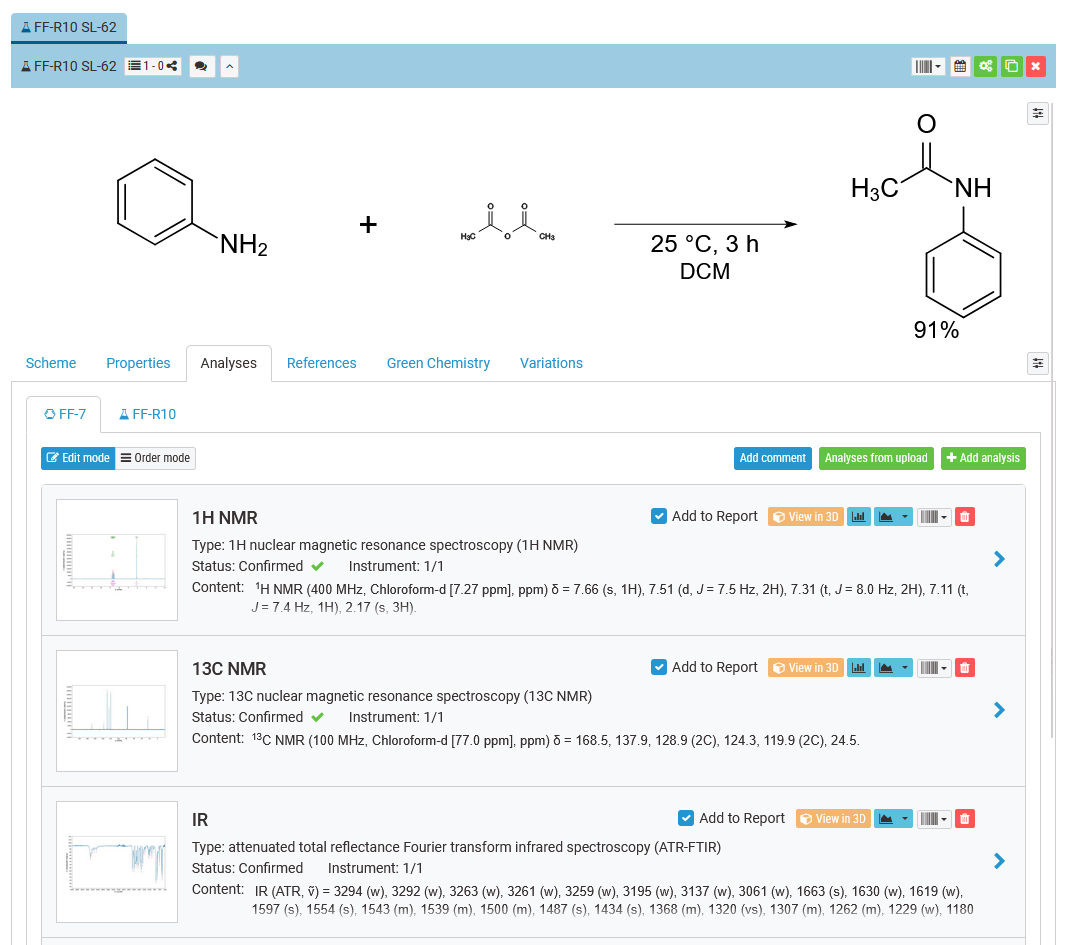Viewport: 1068px width, 945px height.
Task: Collapse the experiment header using the caret button
Action: 231,66
